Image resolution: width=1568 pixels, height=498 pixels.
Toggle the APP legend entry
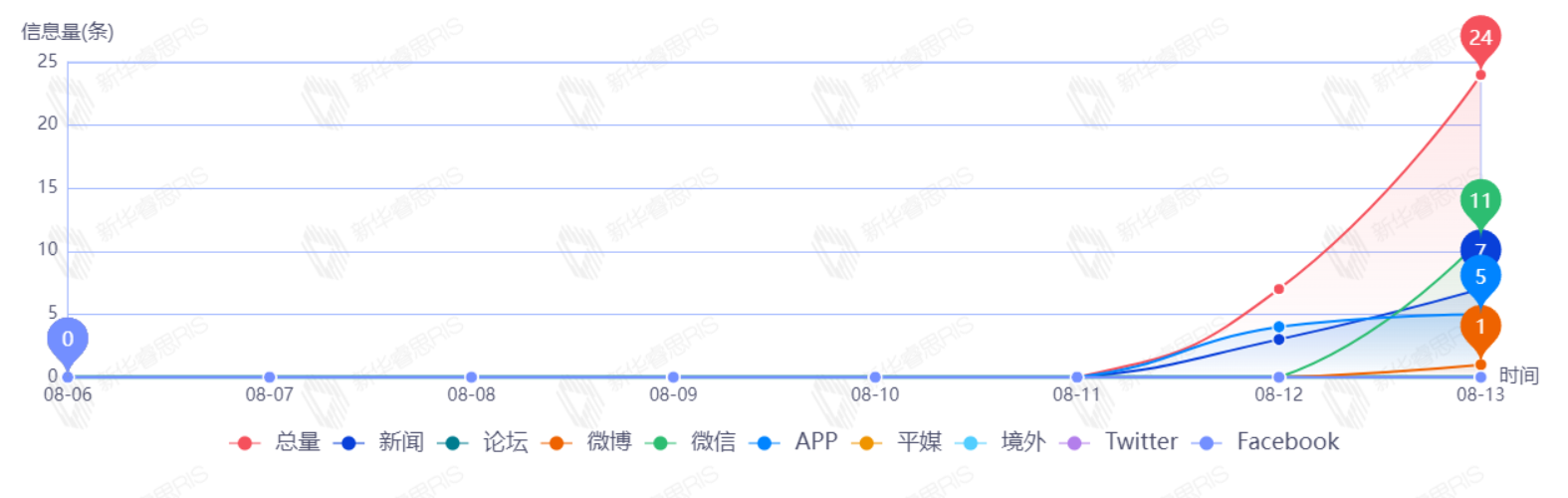tap(795, 442)
